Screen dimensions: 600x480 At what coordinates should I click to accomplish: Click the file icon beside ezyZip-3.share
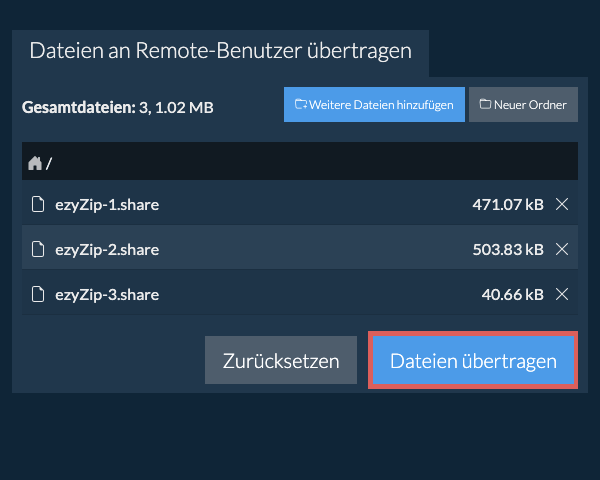(x=38, y=294)
